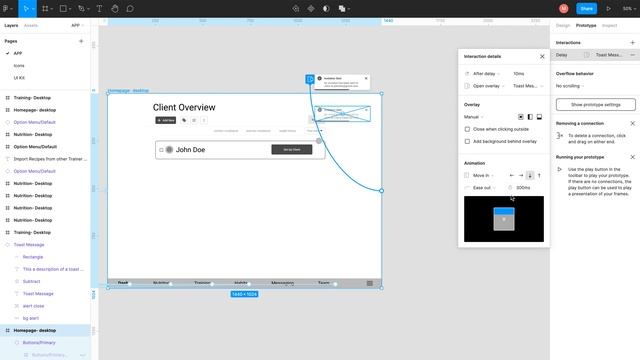The image size is (640, 360).
Task: Open the APP page dropdown
Action: pyautogui.click(x=77, y=25)
